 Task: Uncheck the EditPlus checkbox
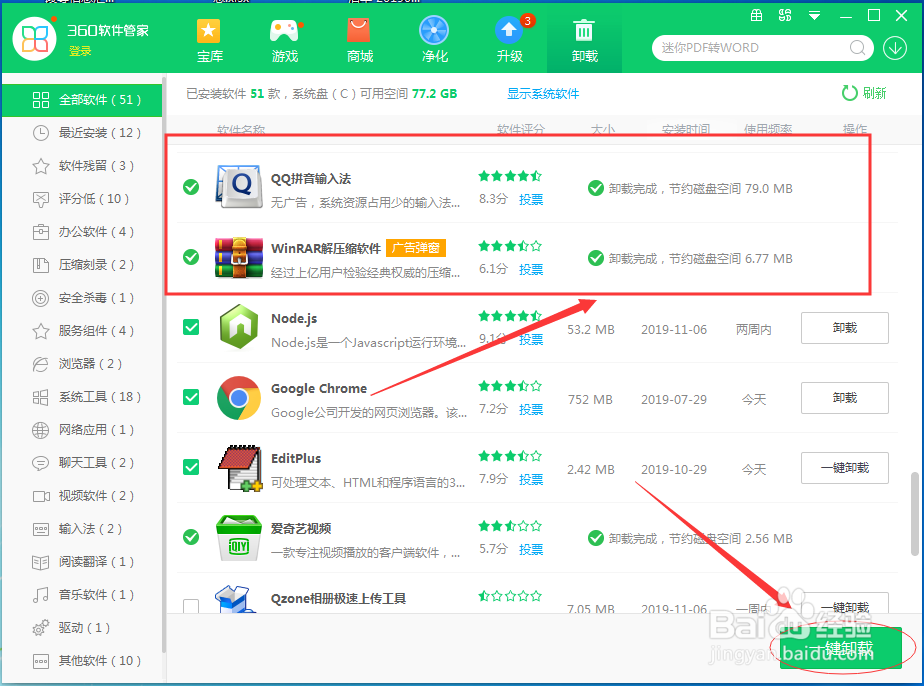click(x=191, y=467)
